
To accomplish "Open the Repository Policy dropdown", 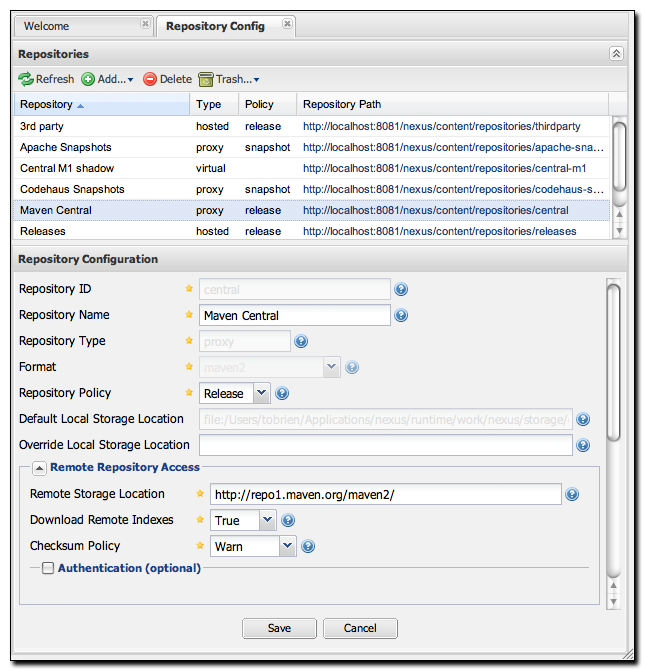I will [261, 394].
